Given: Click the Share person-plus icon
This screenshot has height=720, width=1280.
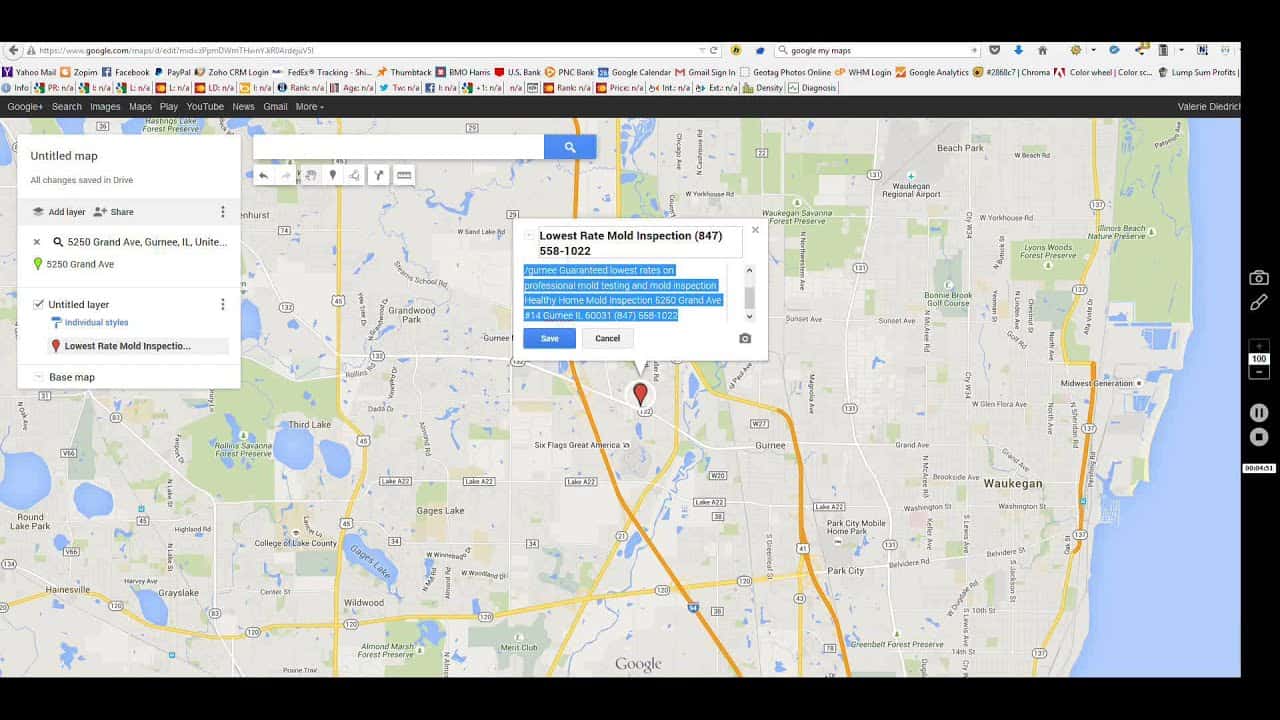Looking at the screenshot, I should click(100, 212).
